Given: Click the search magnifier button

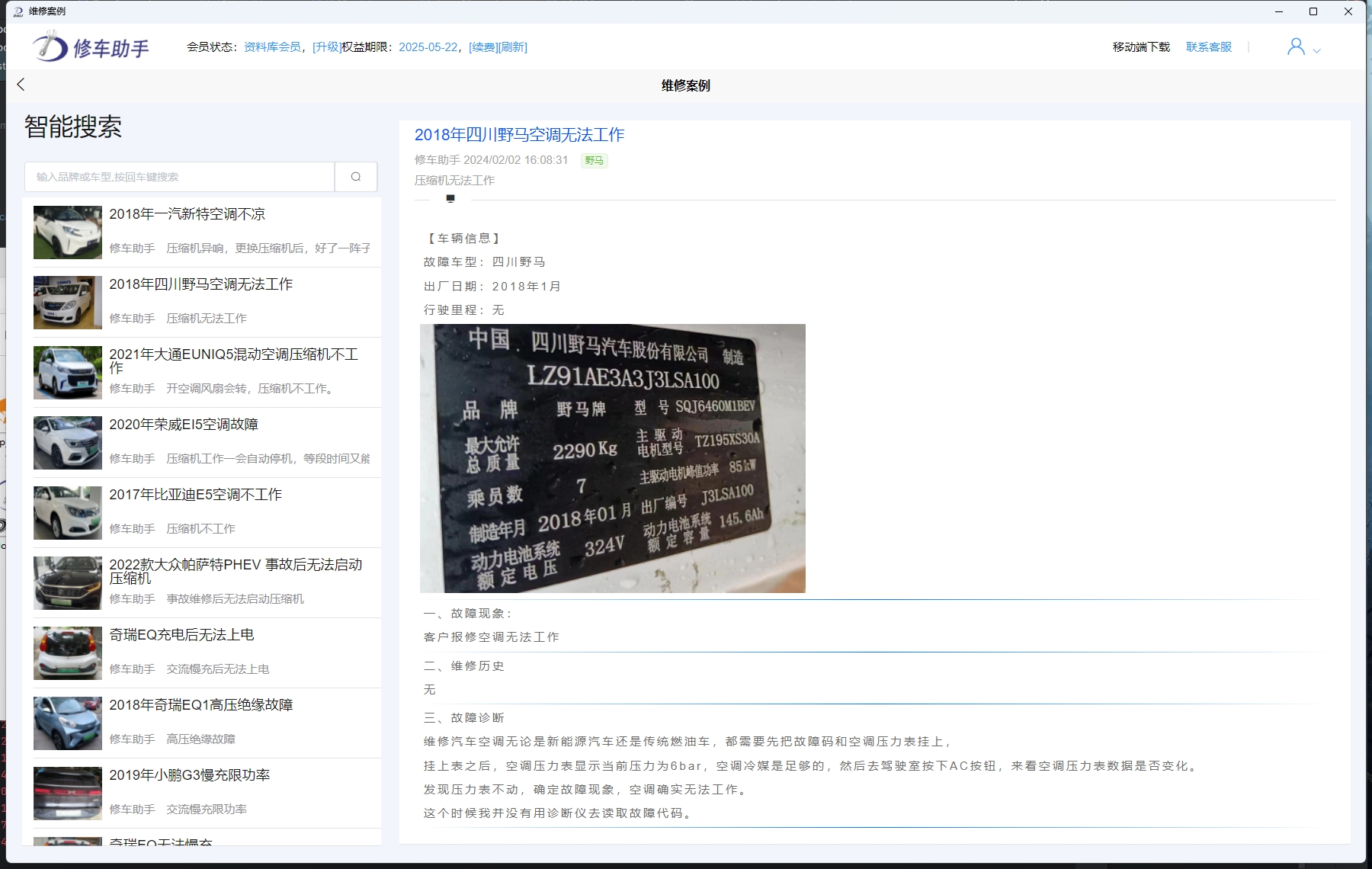Looking at the screenshot, I should (356, 177).
